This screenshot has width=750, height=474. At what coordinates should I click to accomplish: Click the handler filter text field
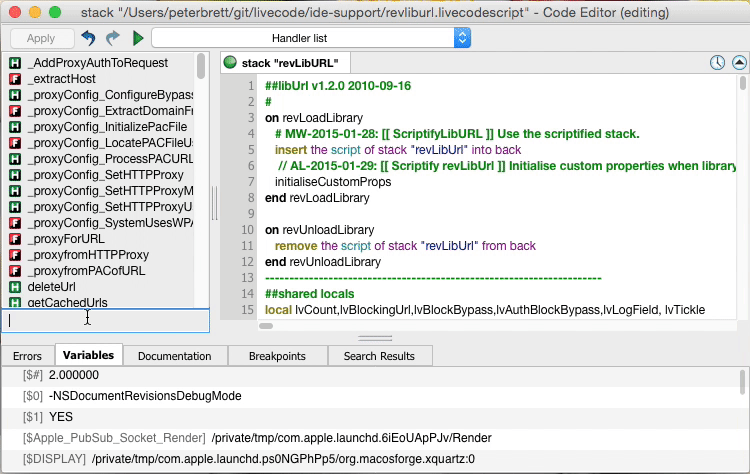pos(104,320)
